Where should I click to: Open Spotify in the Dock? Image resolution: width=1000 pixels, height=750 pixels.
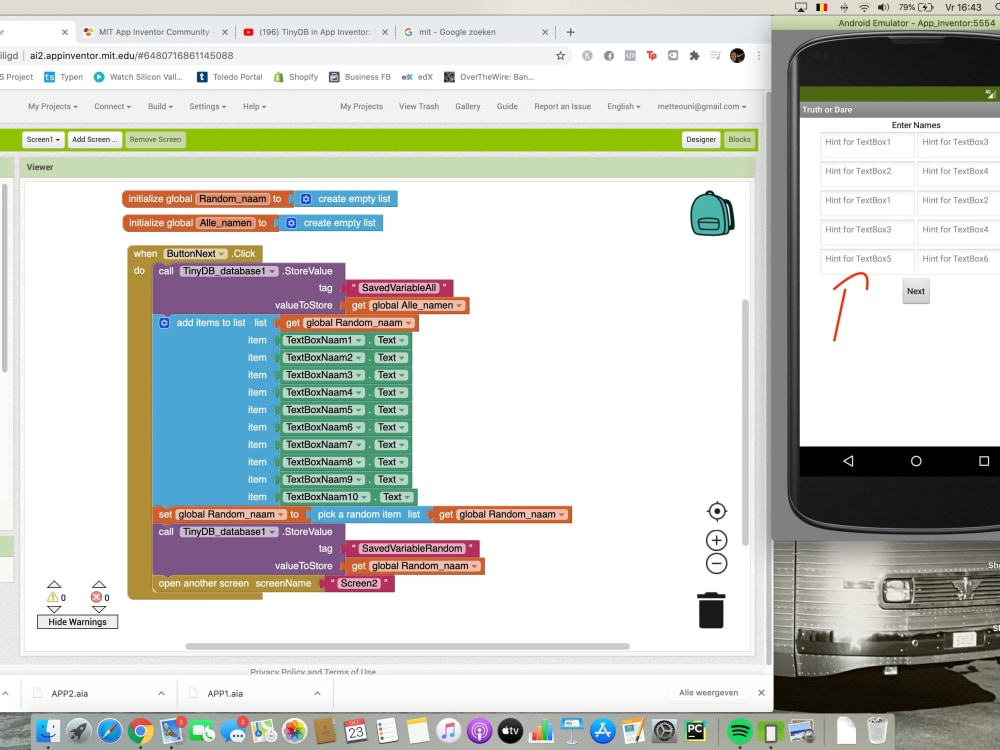740,731
